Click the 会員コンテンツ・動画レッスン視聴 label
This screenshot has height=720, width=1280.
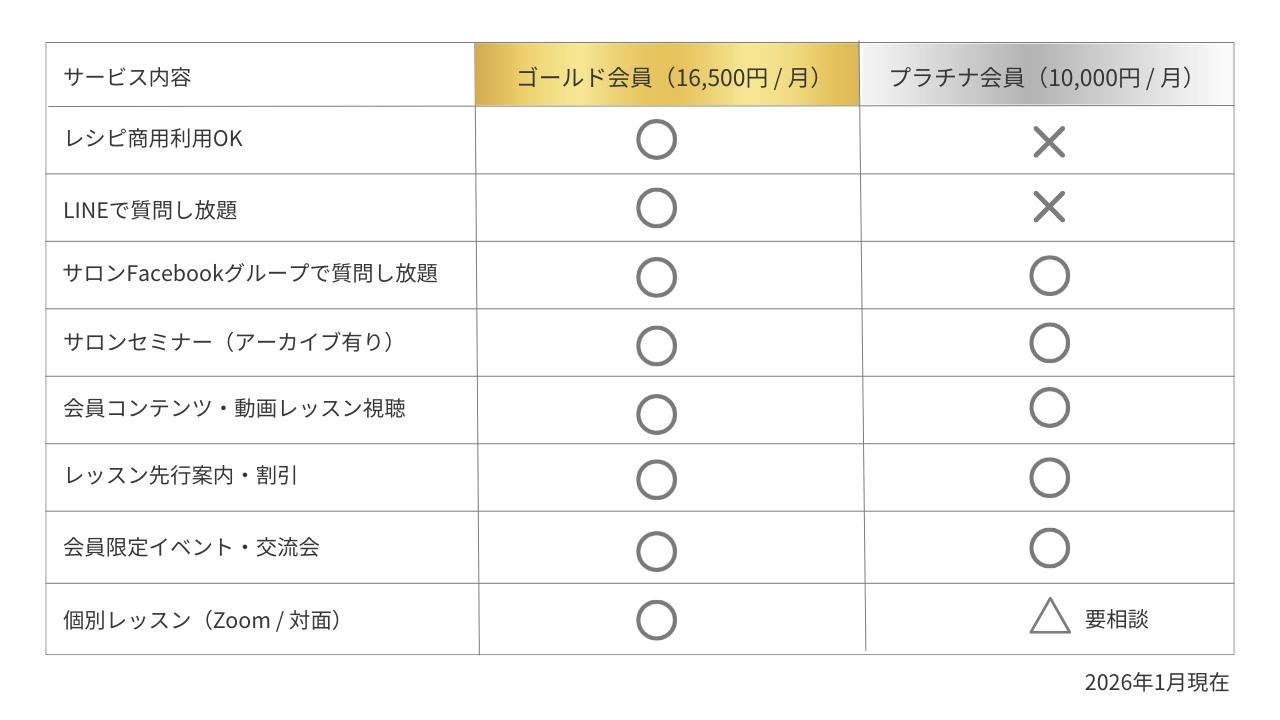click(x=234, y=408)
